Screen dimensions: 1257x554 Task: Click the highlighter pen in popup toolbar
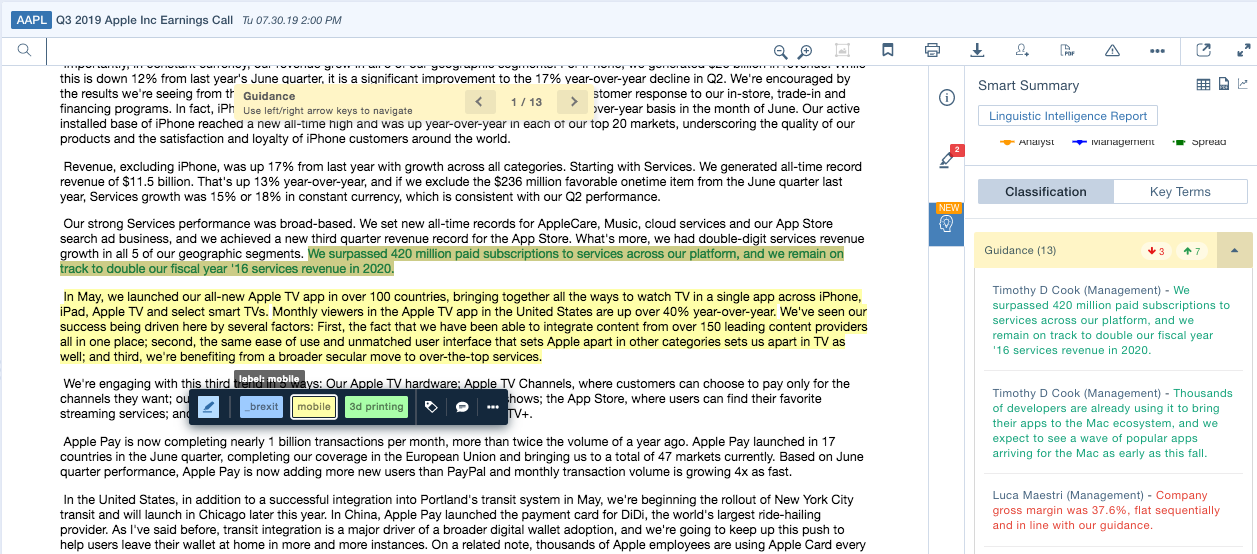[x=208, y=407]
